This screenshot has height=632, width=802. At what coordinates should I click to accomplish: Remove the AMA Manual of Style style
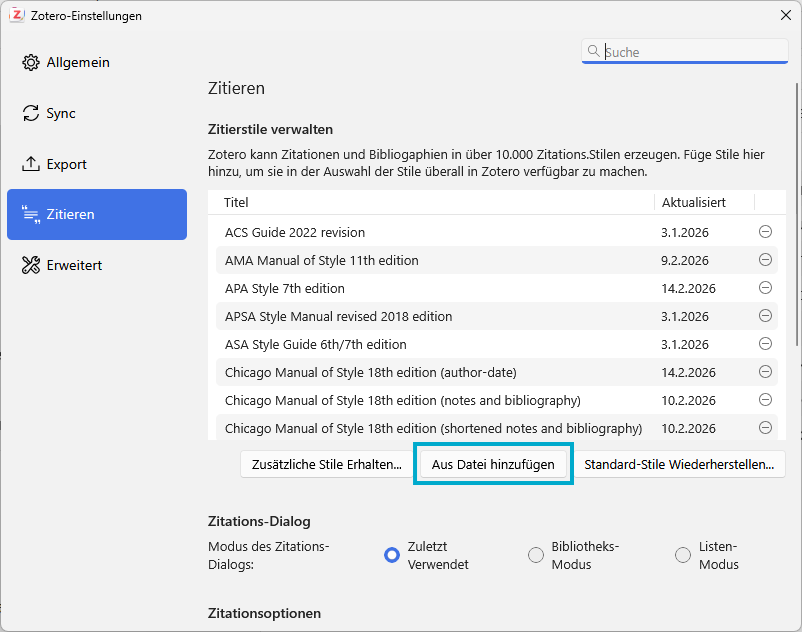click(765, 260)
